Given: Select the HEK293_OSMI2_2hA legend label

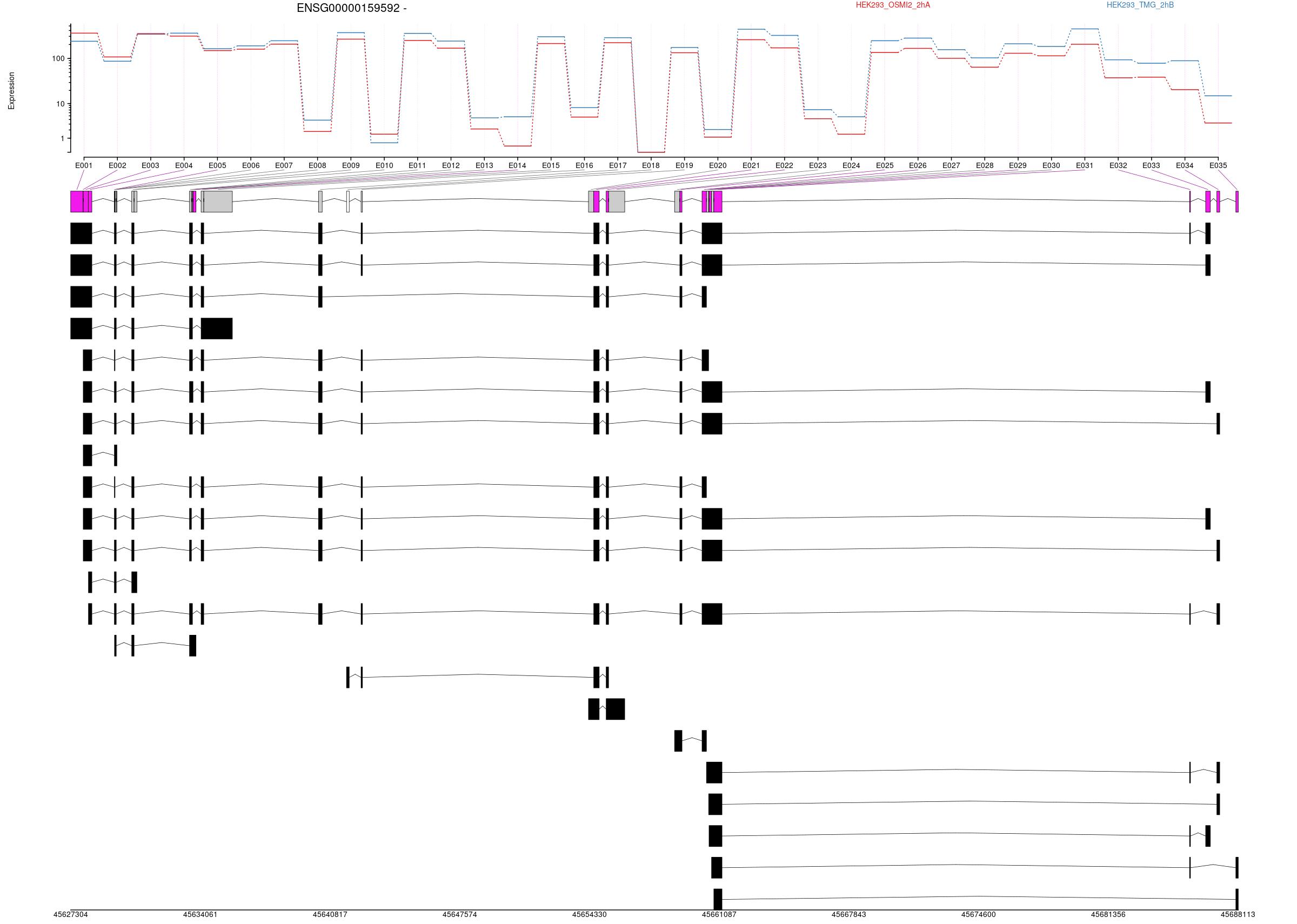Looking at the screenshot, I should (x=893, y=5).
